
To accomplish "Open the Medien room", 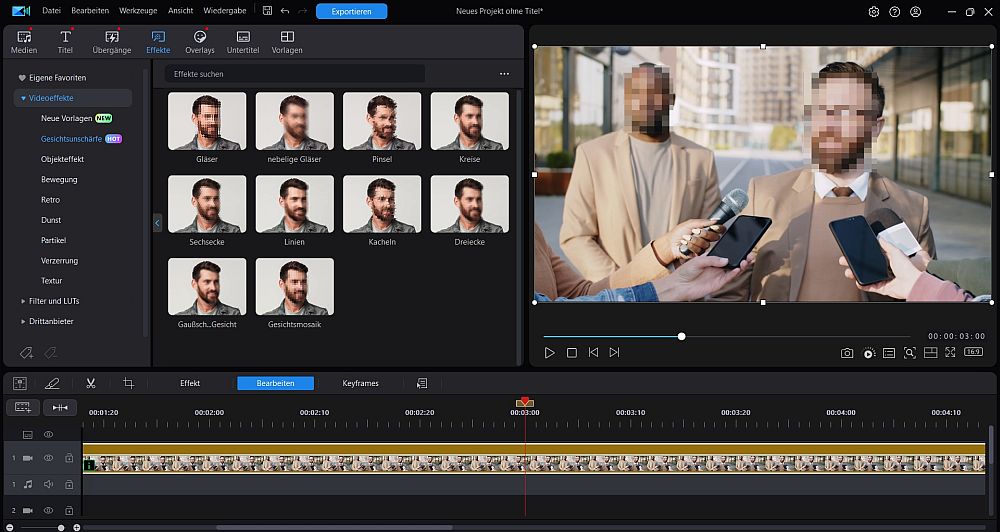I will tap(24, 42).
